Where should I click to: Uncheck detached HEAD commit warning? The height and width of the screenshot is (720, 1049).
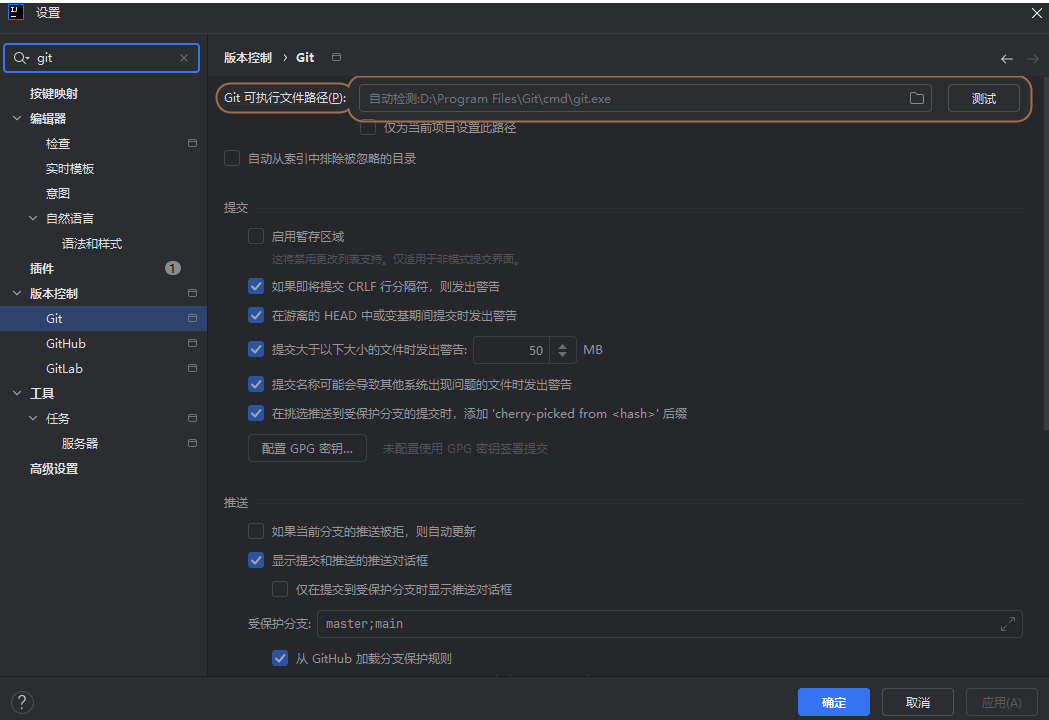(256, 315)
